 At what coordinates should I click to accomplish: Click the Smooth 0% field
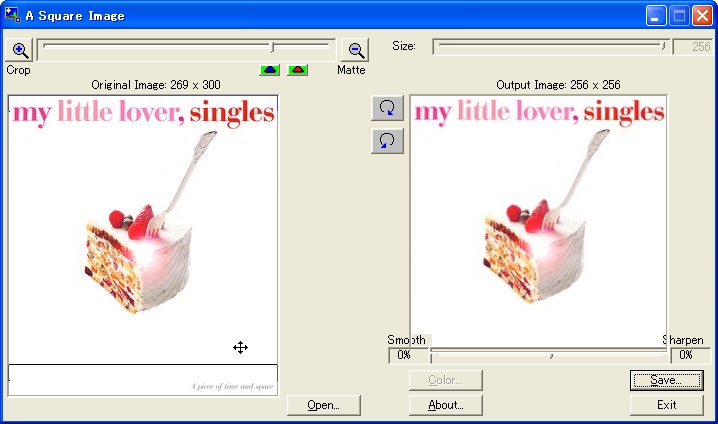coord(408,355)
